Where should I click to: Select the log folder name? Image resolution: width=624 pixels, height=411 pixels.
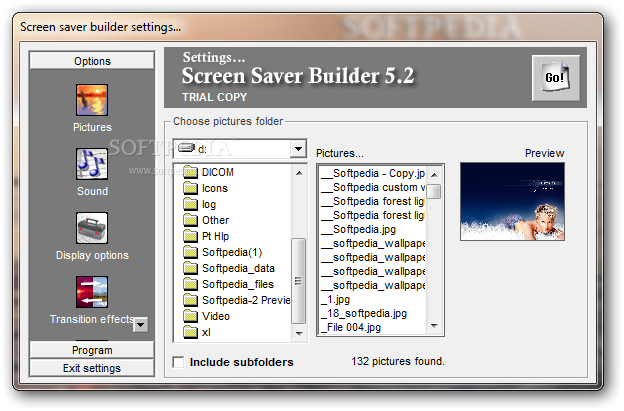209,205
